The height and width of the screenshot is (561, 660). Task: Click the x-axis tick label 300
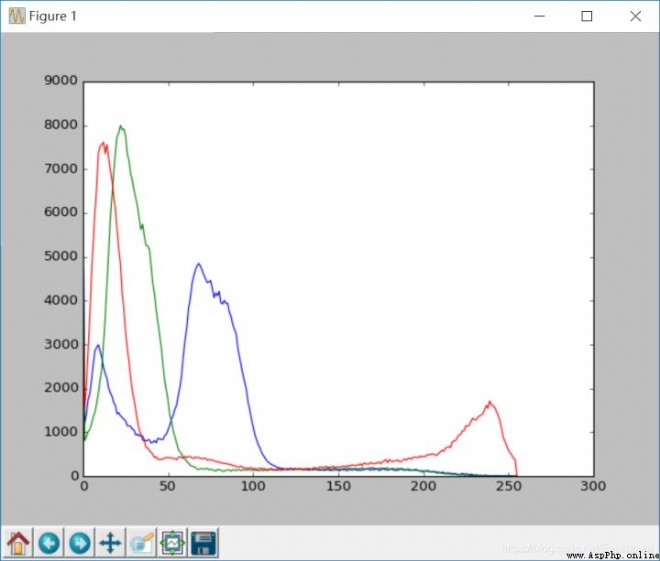[593, 487]
